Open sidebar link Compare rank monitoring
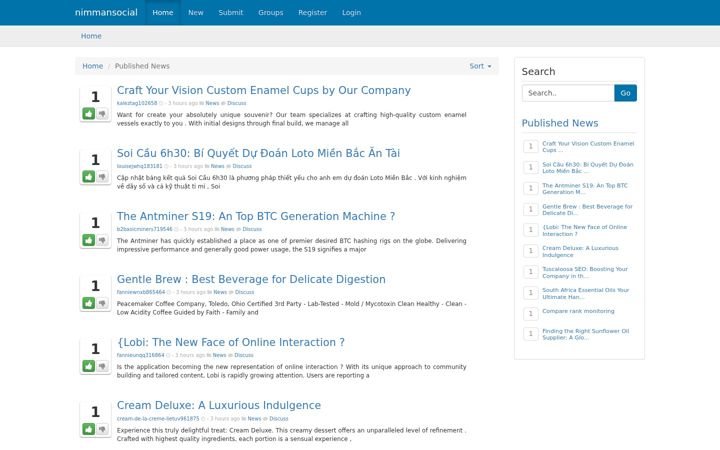Viewport: 720px width, 450px height. click(x=578, y=311)
